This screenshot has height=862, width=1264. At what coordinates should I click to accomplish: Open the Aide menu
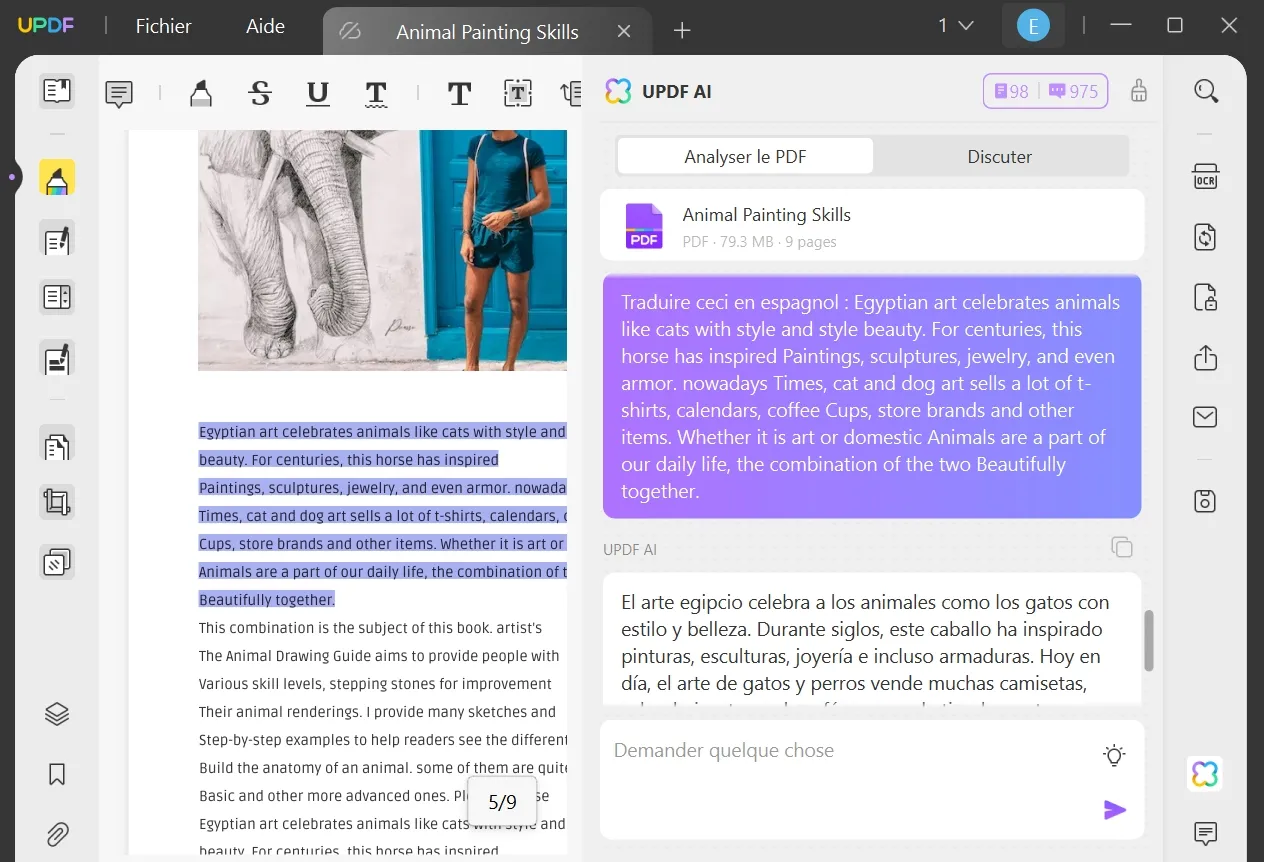(264, 26)
